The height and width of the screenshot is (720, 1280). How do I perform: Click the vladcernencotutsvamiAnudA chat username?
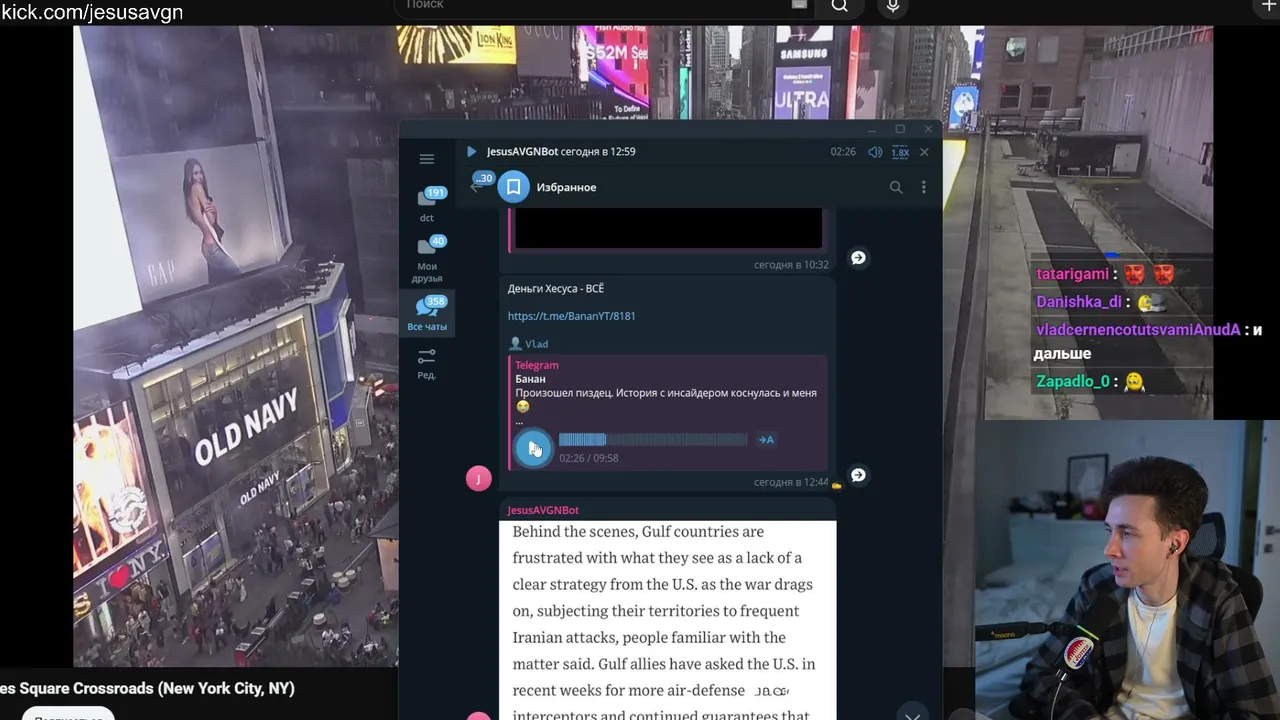1138,330
